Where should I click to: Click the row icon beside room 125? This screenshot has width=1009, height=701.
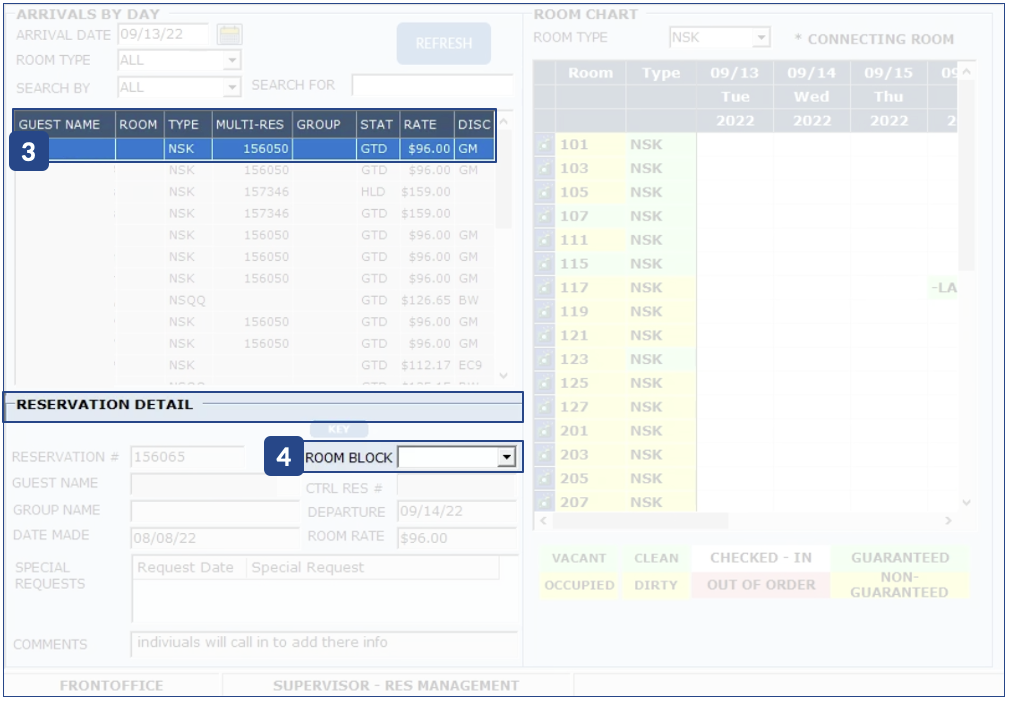point(544,384)
